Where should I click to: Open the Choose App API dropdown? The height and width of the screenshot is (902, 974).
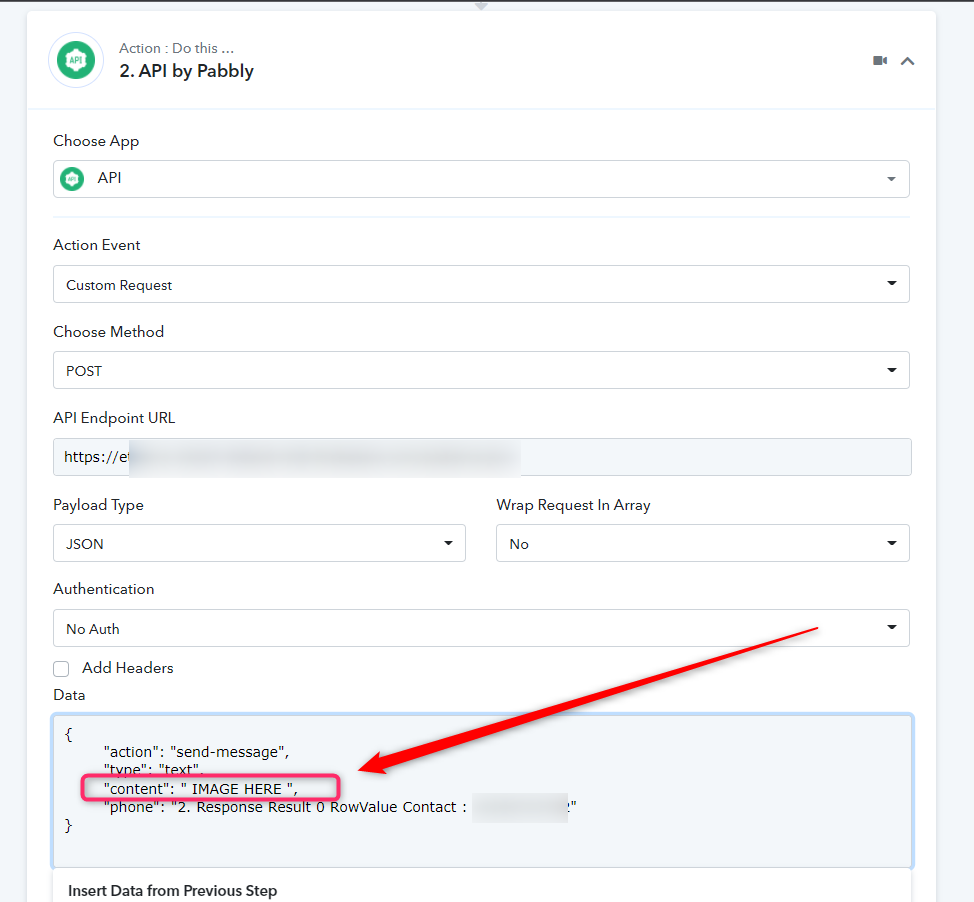[481, 179]
